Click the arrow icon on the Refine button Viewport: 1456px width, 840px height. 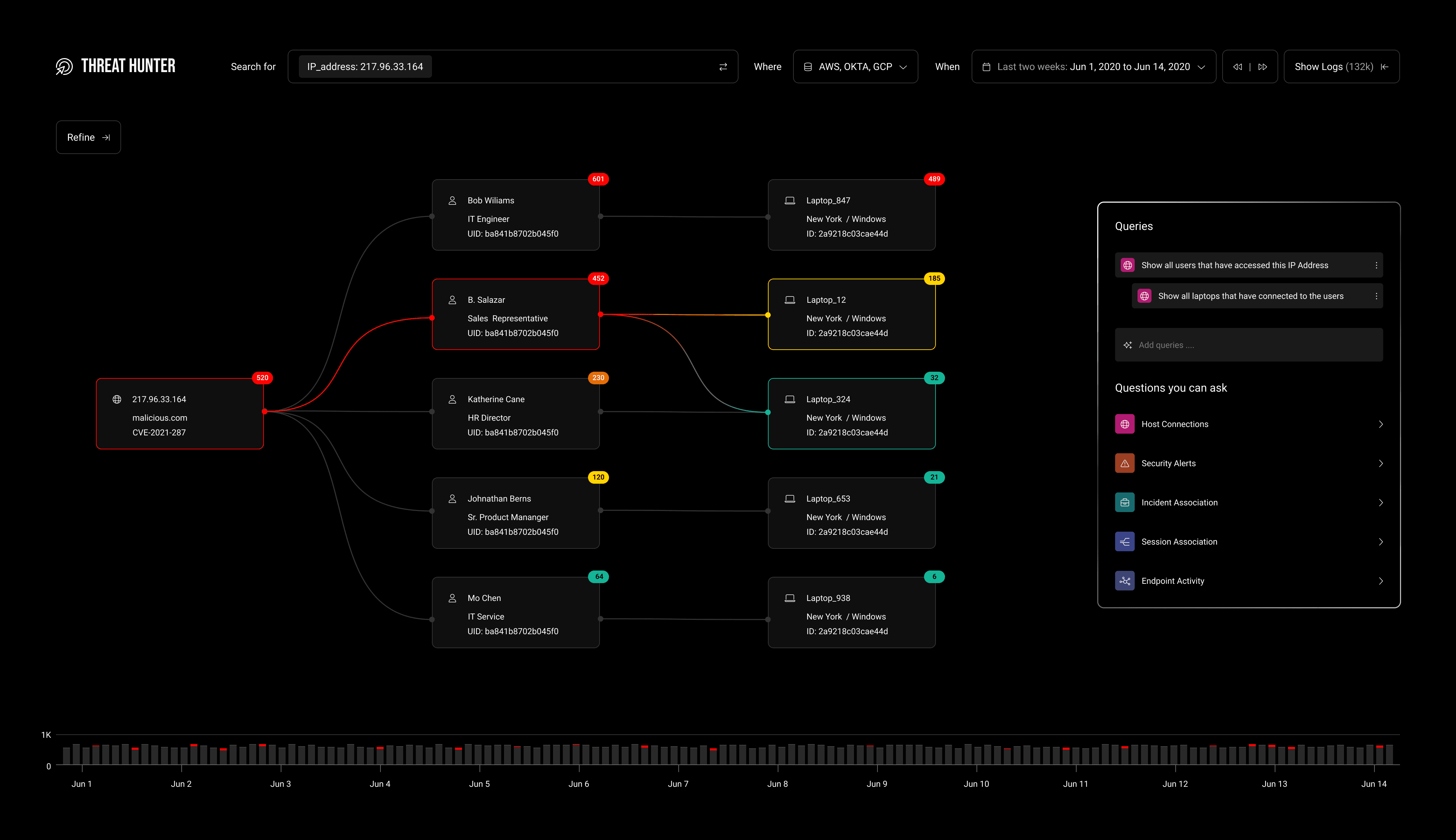click(106, 137)
